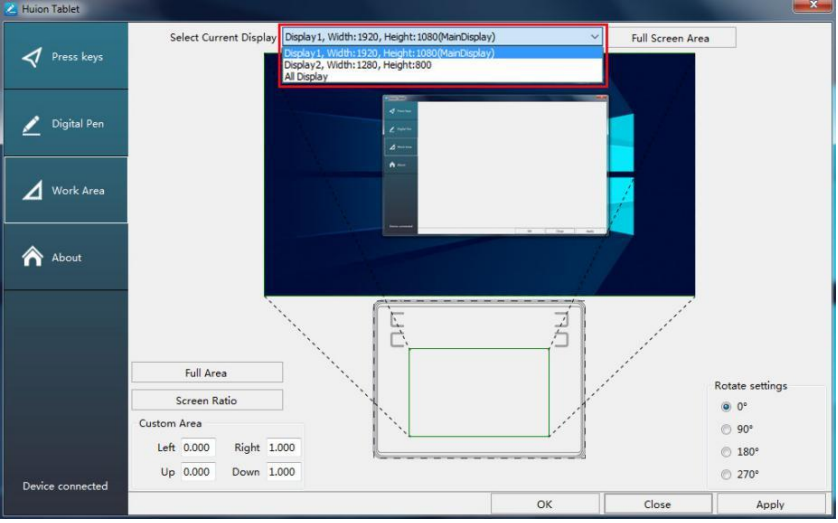Click the Press keys paper-plane icon
Viewport: 838px width, 523px height.
(32, 57)
